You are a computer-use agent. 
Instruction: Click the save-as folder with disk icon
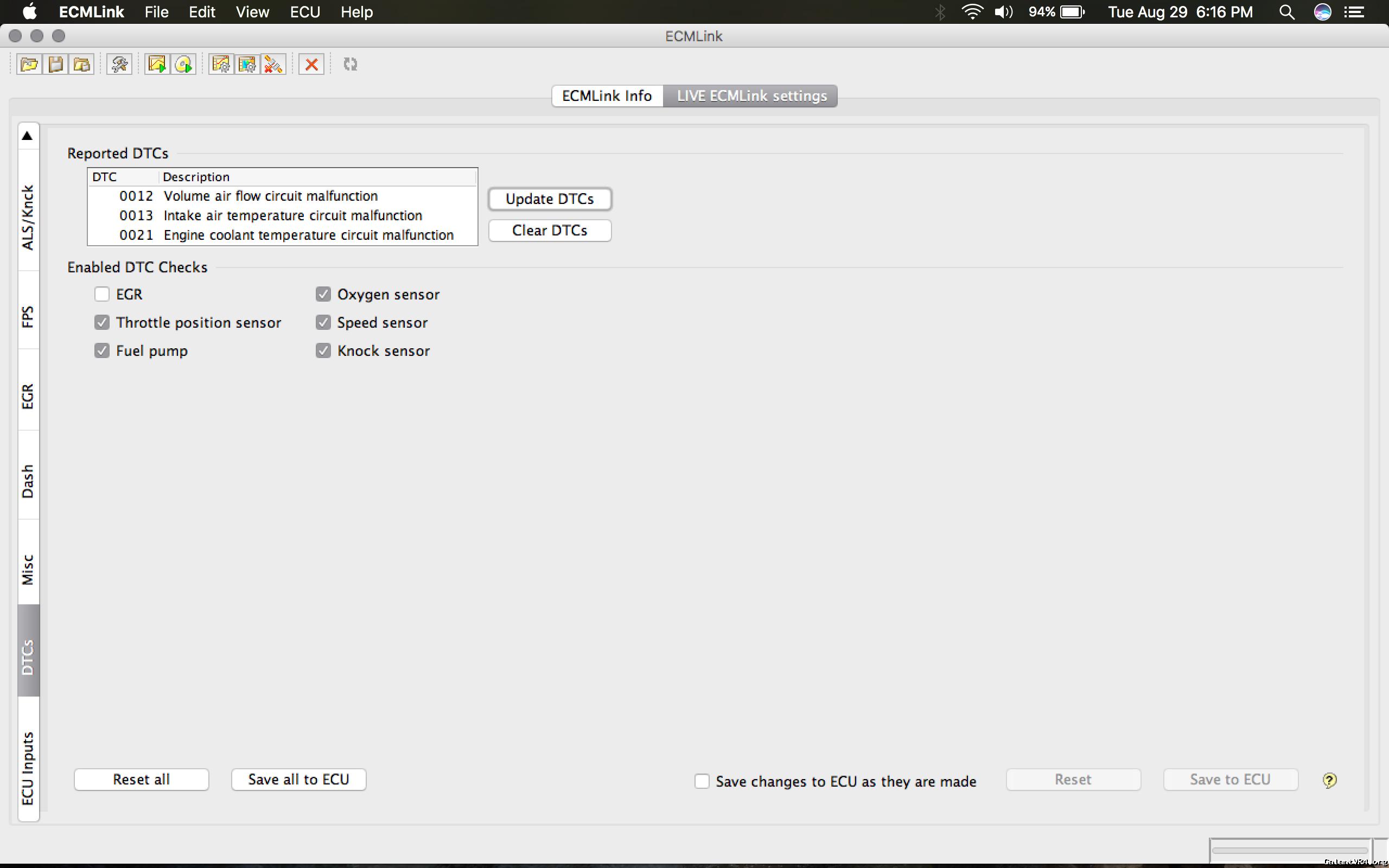click(82, 65)
